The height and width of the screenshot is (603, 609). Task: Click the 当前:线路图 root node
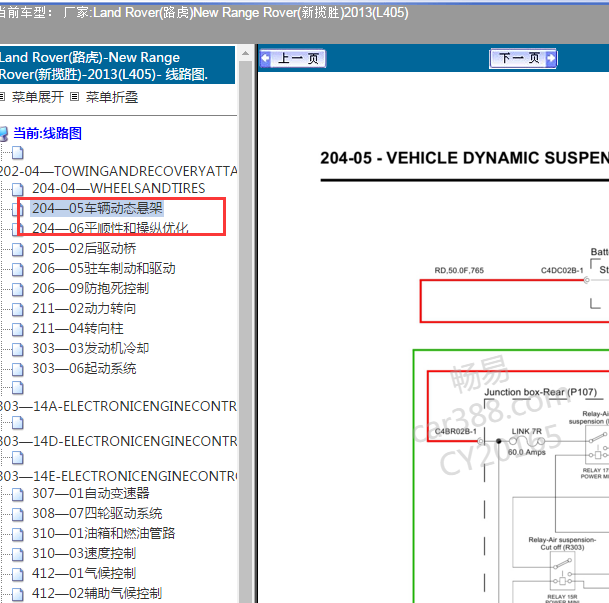(47, 134)
